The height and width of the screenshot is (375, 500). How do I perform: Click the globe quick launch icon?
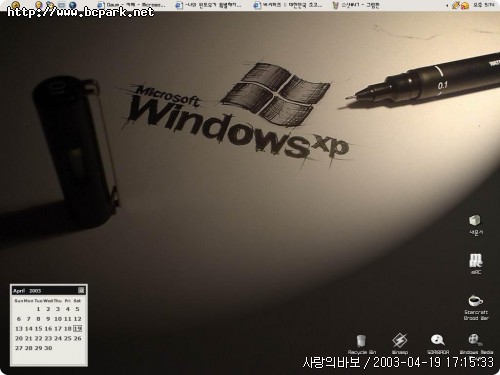click(x=72, y=5)
